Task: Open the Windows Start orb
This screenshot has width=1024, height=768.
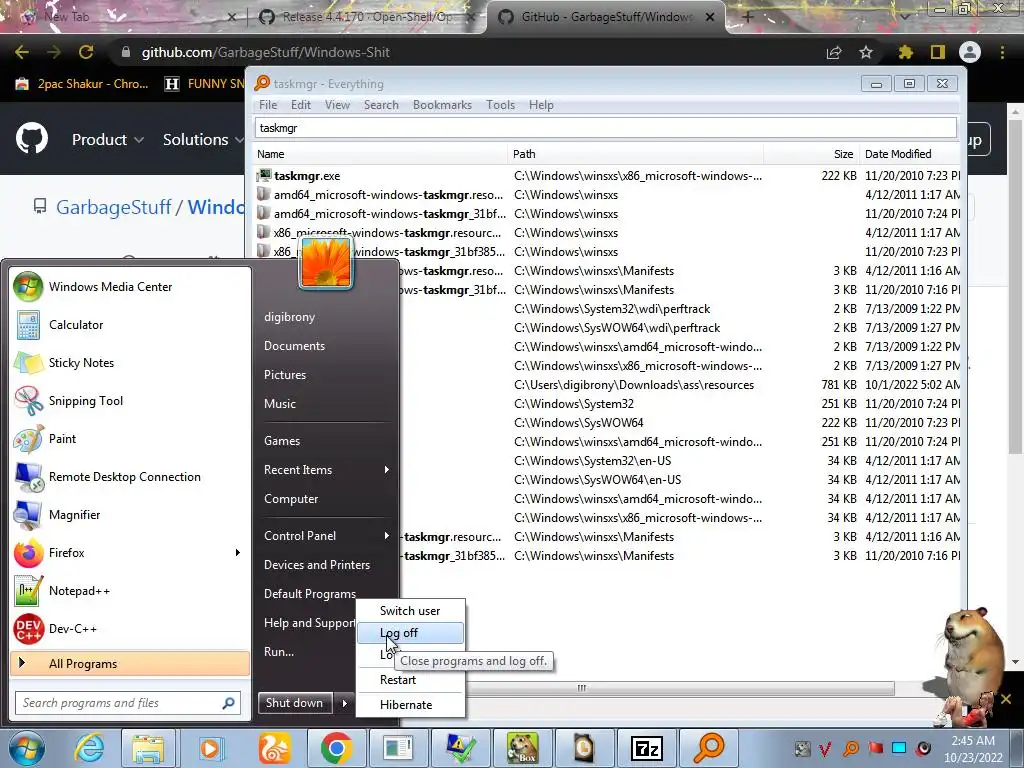Action: click(x=27, y=748)
